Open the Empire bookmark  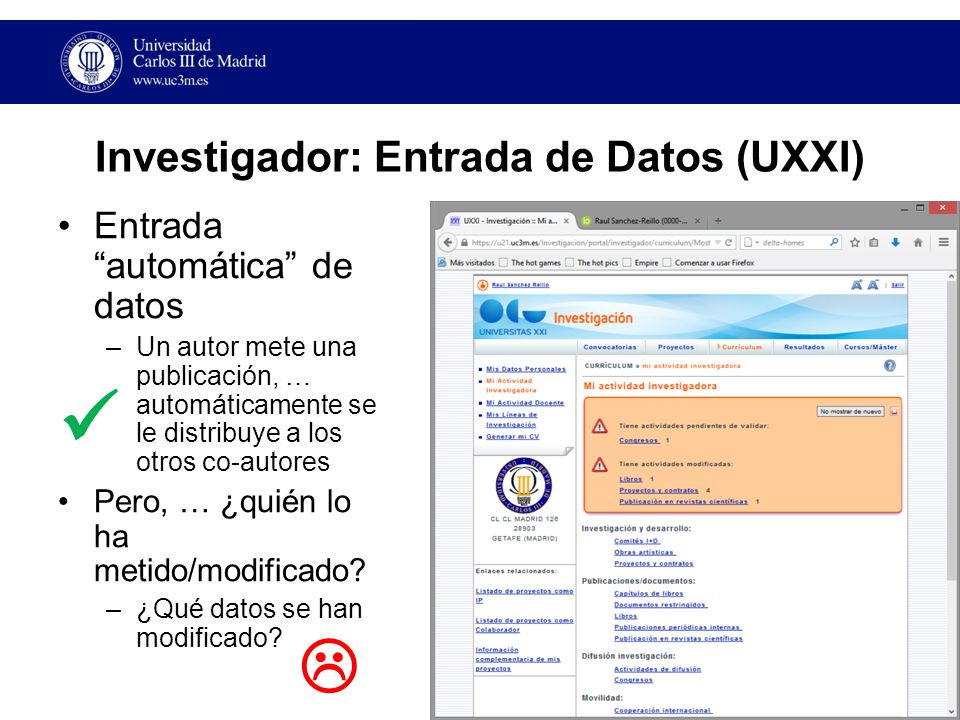point(640,263)
